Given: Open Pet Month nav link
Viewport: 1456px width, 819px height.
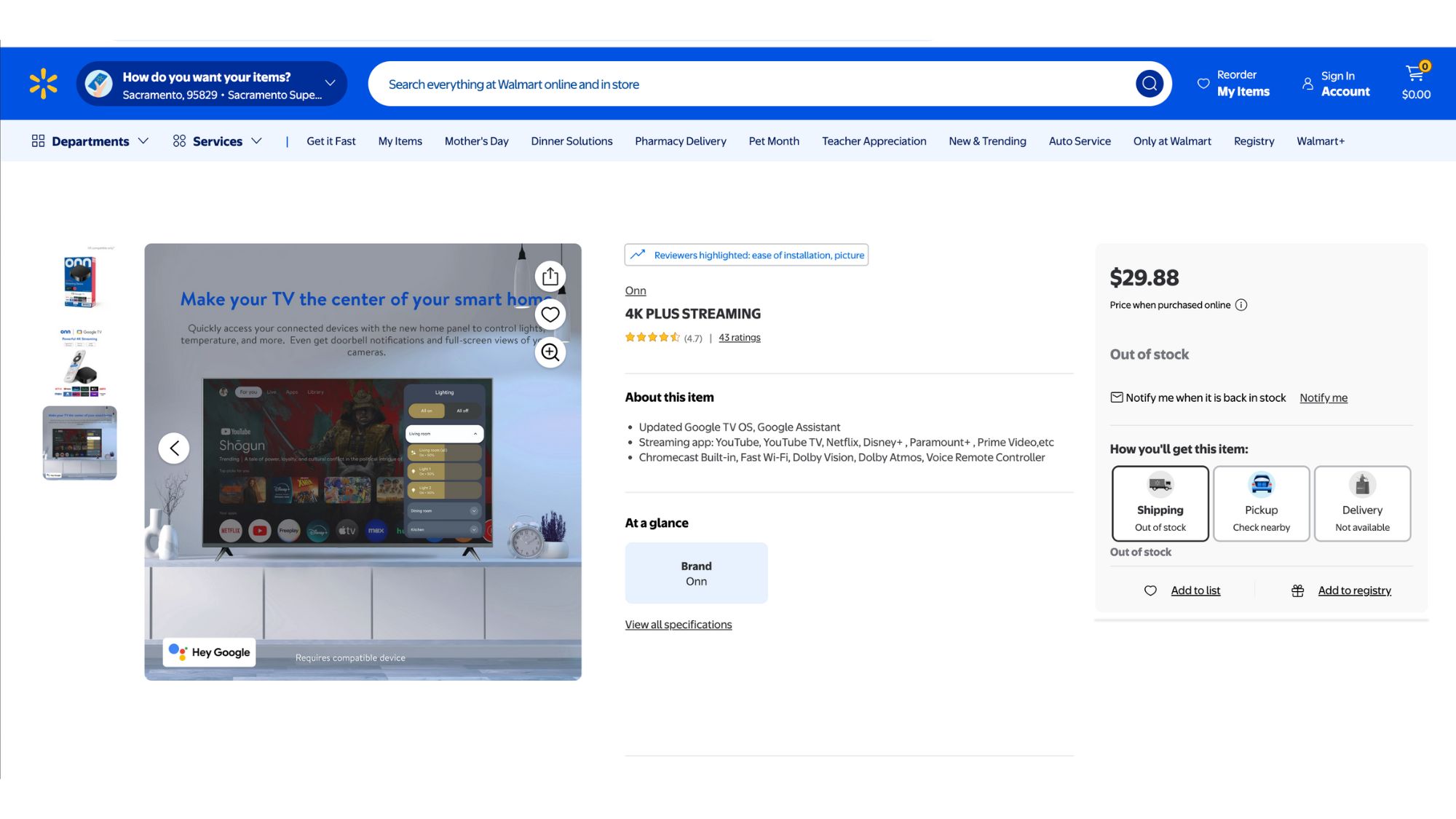Looking at the screenshot, I should point(774,141).
